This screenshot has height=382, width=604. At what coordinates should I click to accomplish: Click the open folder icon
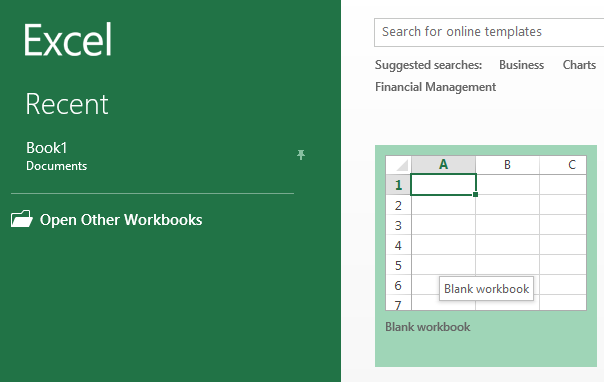pyautogui.click(x=22, y=219)
